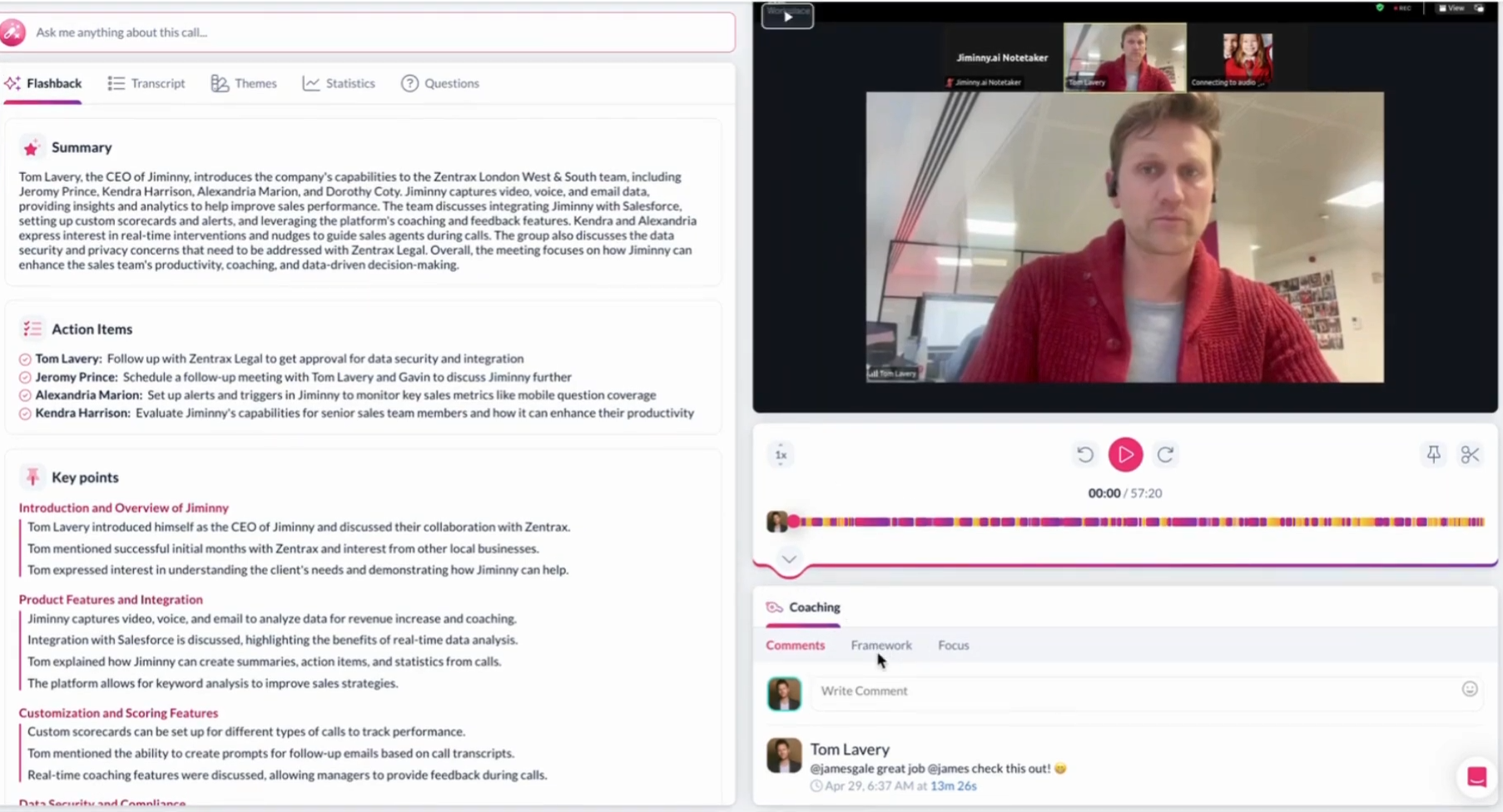Seek on the speaker timeline waveform
This screenshot has height=812, width=1503.
pos(1137,522)
